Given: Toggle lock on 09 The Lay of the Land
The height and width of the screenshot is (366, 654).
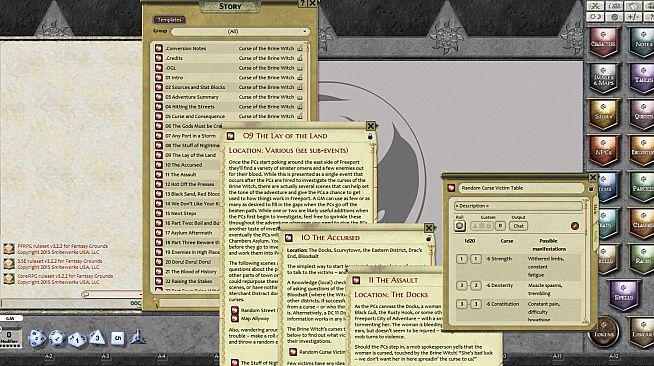Looking at the screenshot, I should tap(370, 136).
